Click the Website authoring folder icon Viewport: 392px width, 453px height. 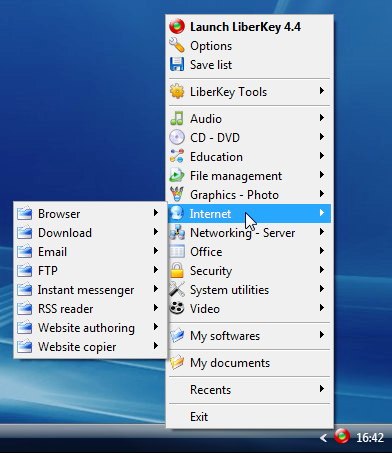(25, 327)
